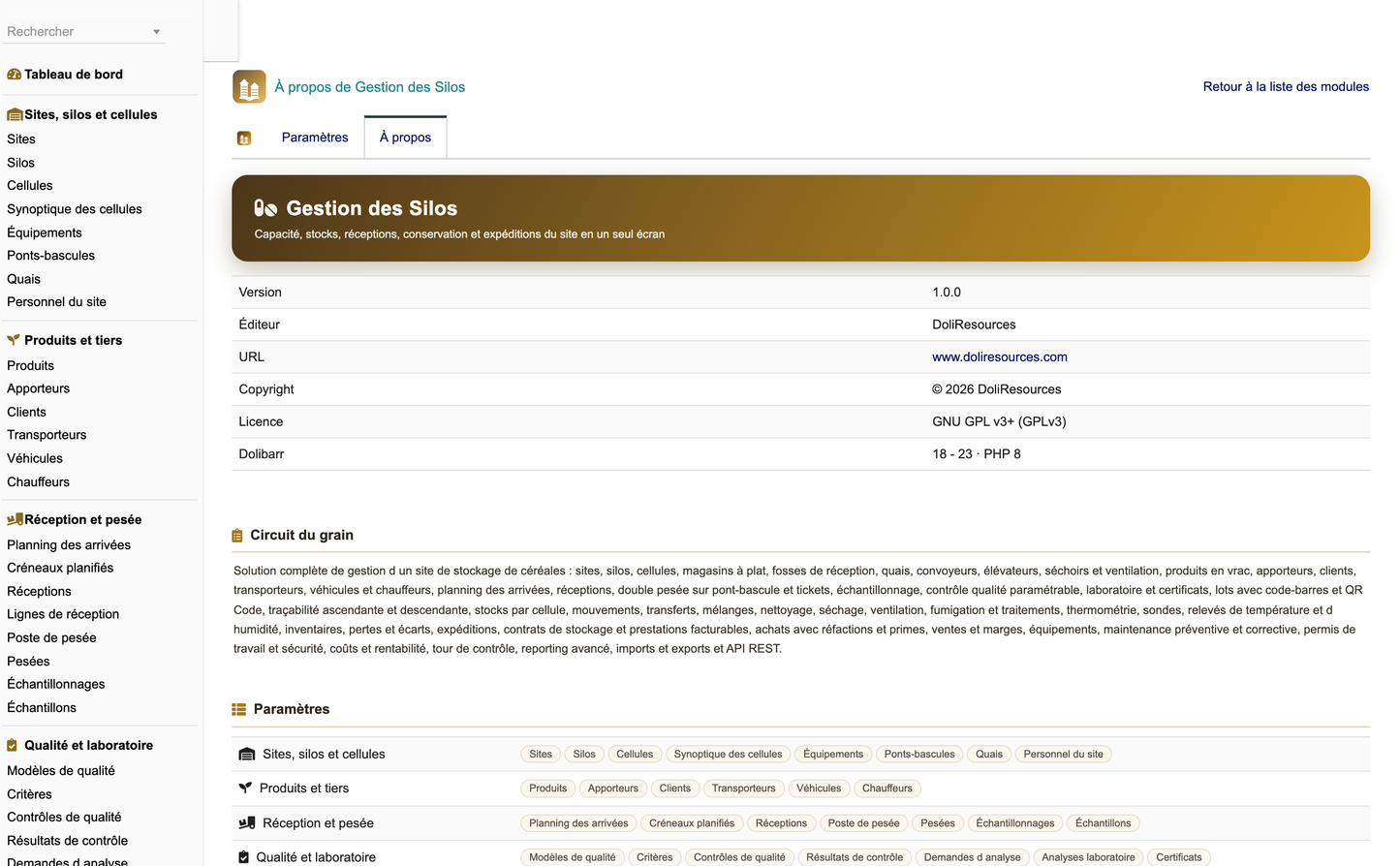Screen dimensions: 1400x866
Task: Click the Sites pill in Paramètres table
Action: [x=541, y=755]
